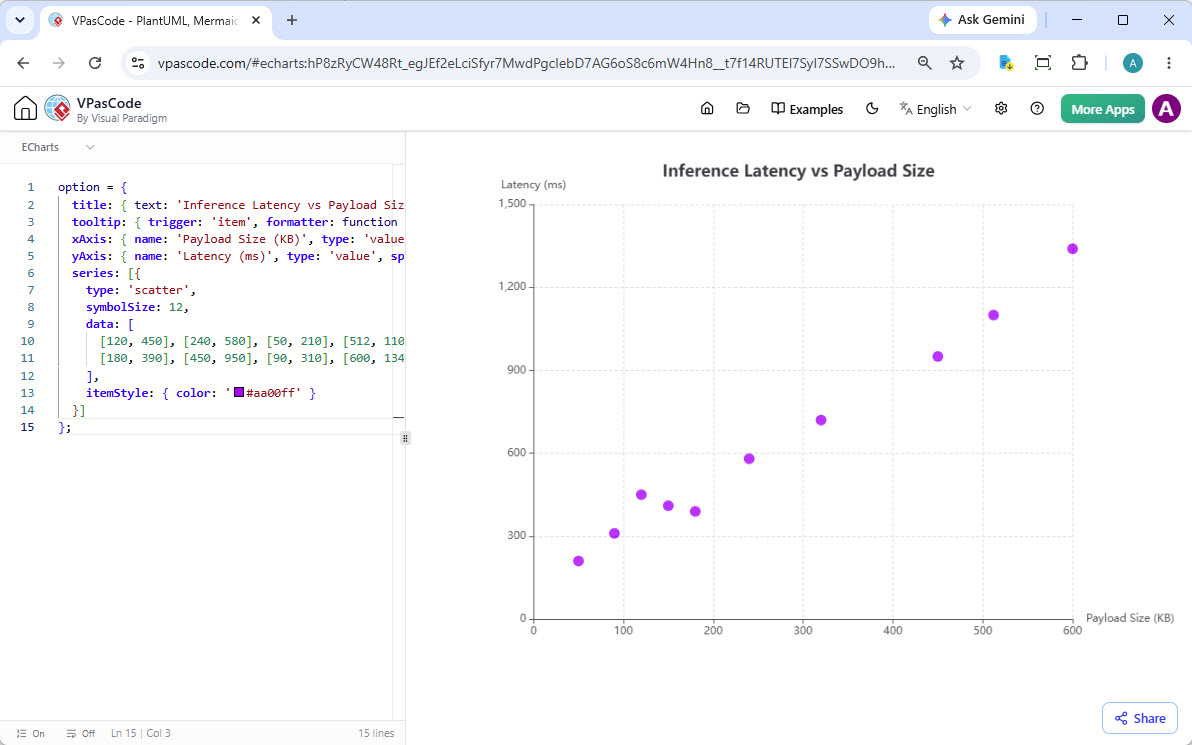Click the screen capture extension icon
1192x745 pixels.
1043,63
